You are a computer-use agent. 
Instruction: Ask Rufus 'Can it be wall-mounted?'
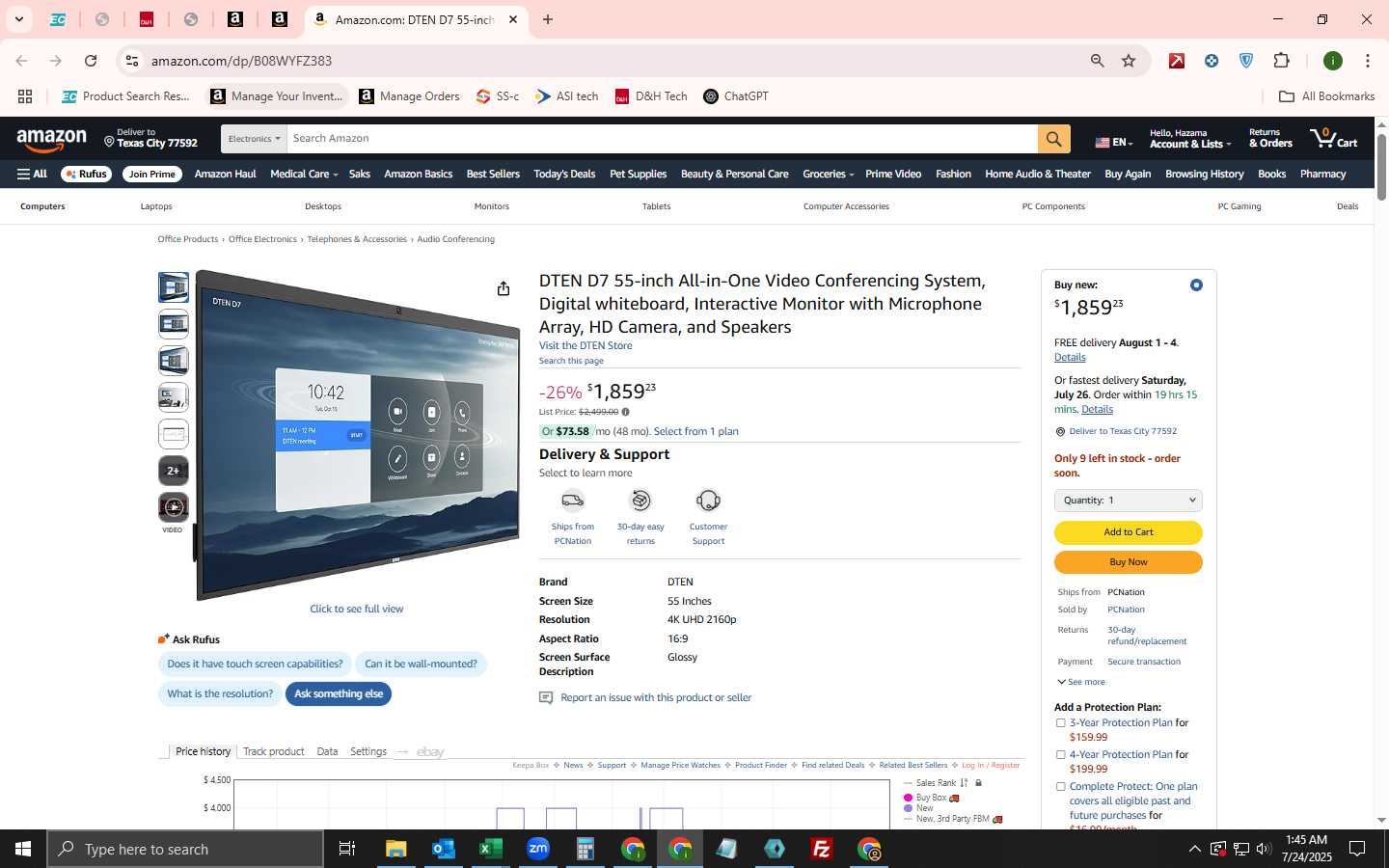(421, 664)
